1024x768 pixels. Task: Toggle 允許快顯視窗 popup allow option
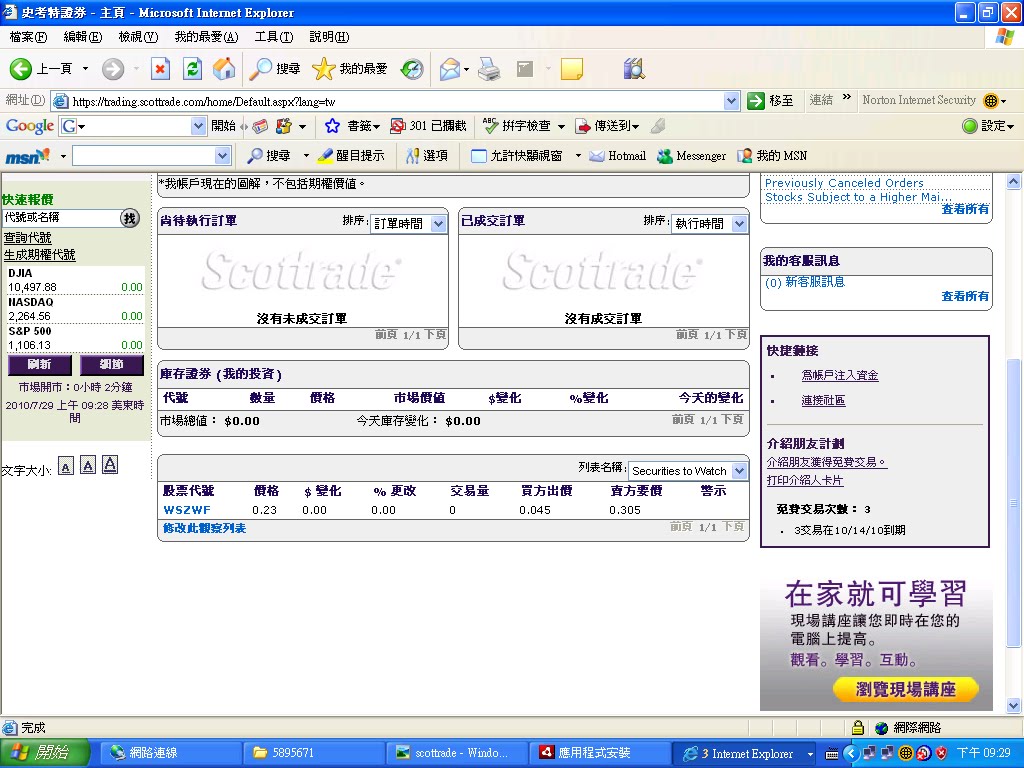517,155
